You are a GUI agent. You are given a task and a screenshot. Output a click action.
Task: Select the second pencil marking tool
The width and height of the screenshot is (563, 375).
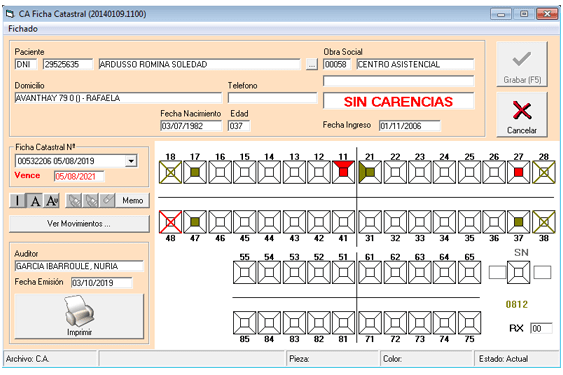point(90,200)
